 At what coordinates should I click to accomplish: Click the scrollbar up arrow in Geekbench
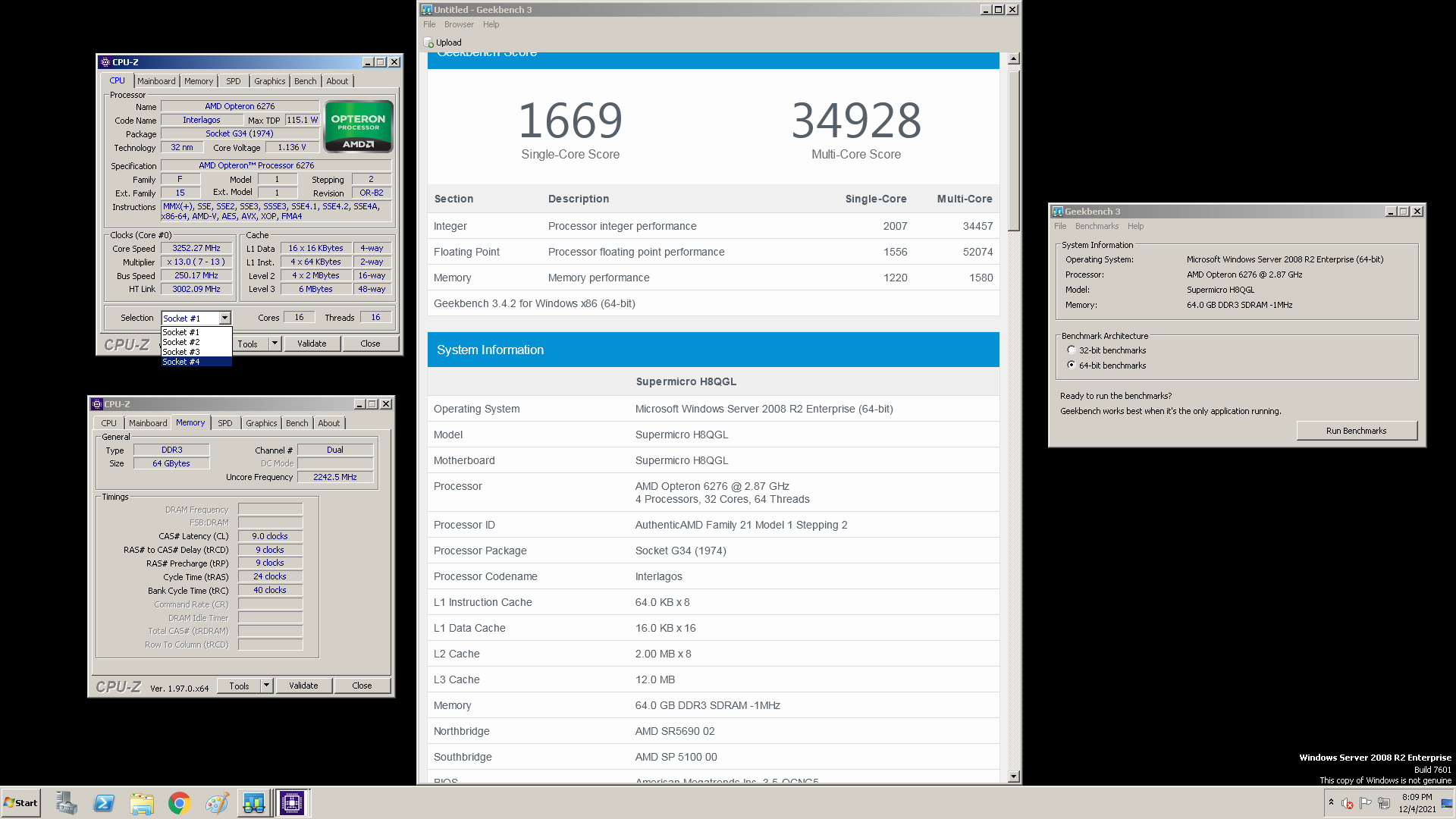[x=1014, y=58]
